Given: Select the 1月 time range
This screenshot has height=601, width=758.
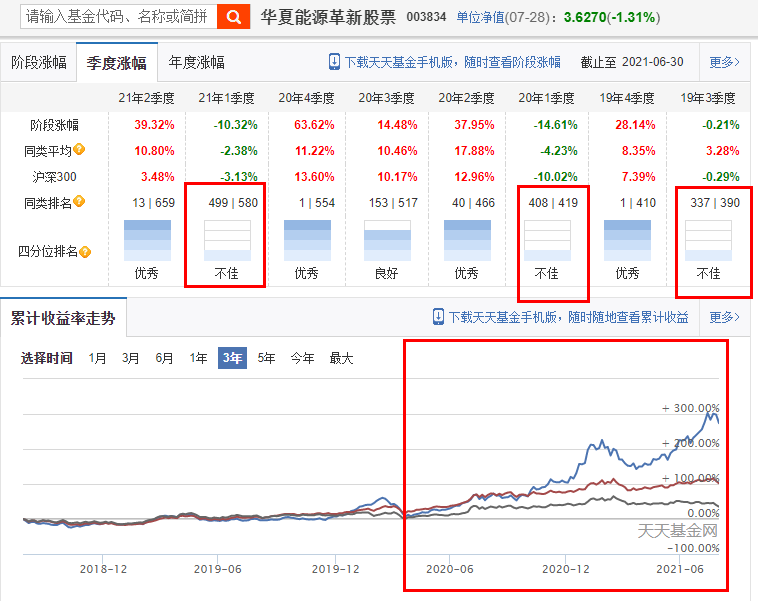Looking at the screenshot, I should coord(97,358).
